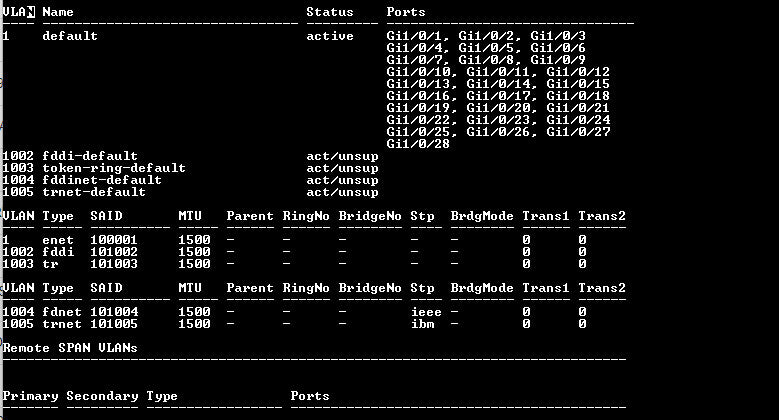Click port Gi1/0/3 in ports list
This screenshot has width=779, height=420.
(558, 36)
